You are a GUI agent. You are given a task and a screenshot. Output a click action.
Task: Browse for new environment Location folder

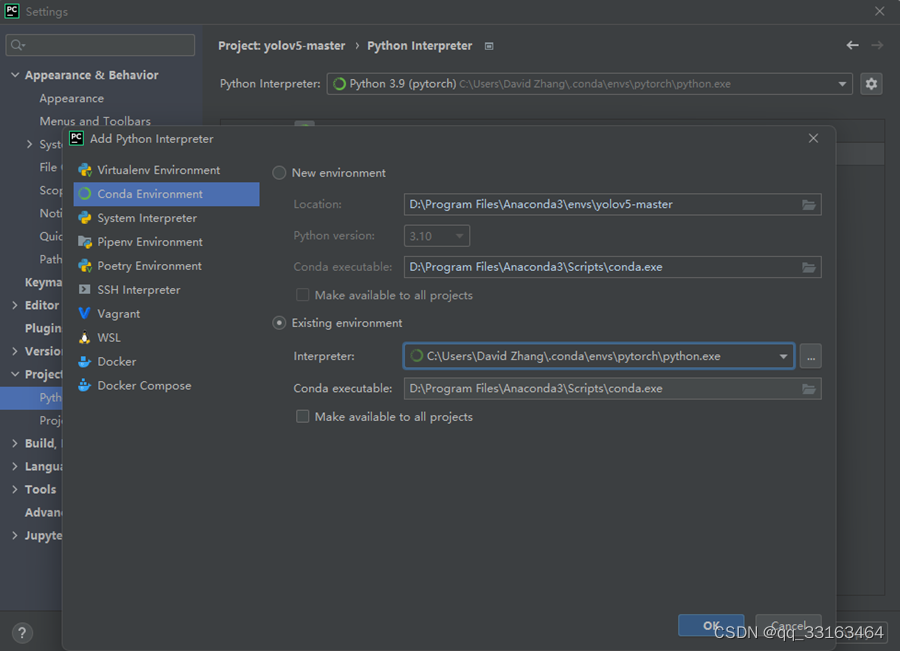(x=809, y=204)
